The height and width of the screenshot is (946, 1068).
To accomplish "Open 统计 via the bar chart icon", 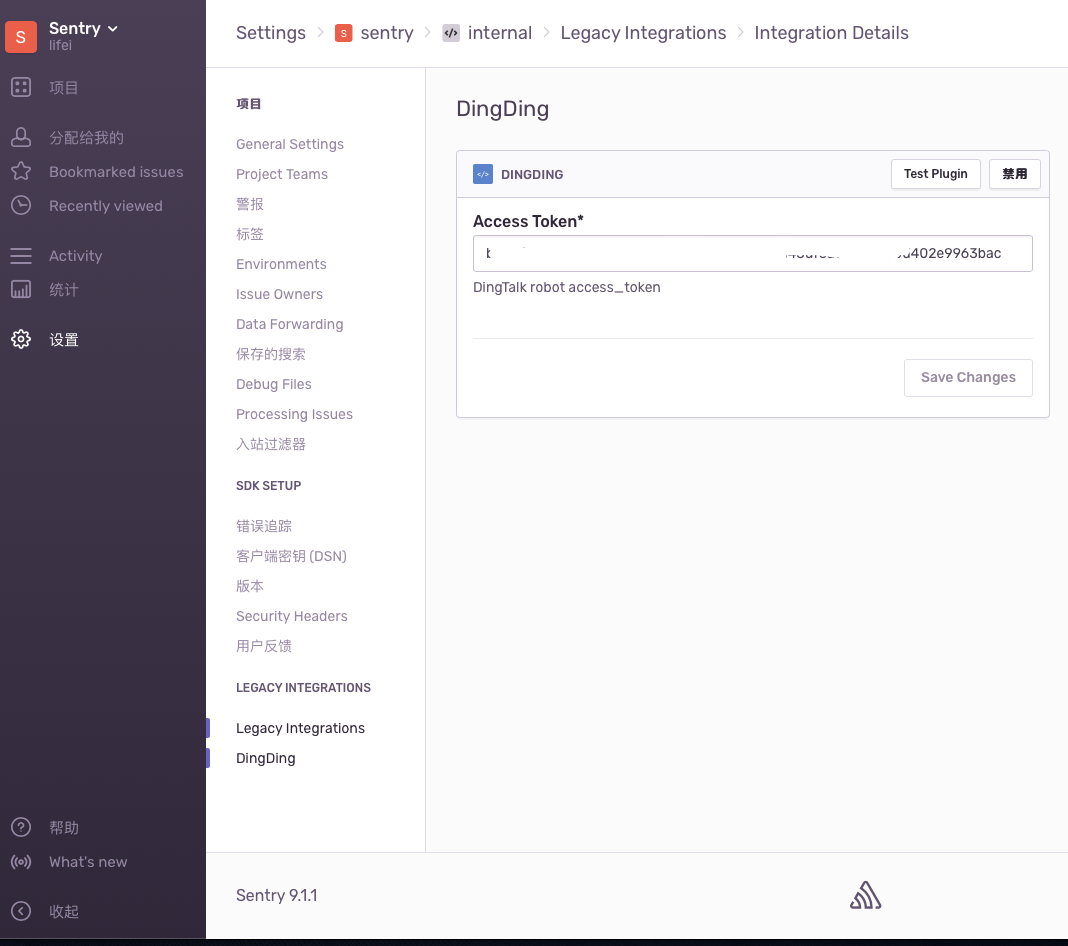I will point(21,289).
